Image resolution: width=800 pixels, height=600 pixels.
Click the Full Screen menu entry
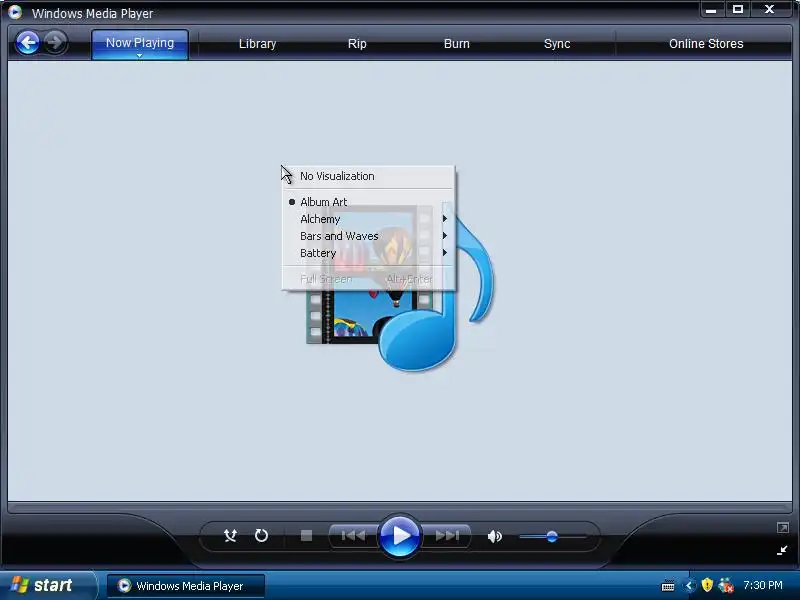point(368,279)
